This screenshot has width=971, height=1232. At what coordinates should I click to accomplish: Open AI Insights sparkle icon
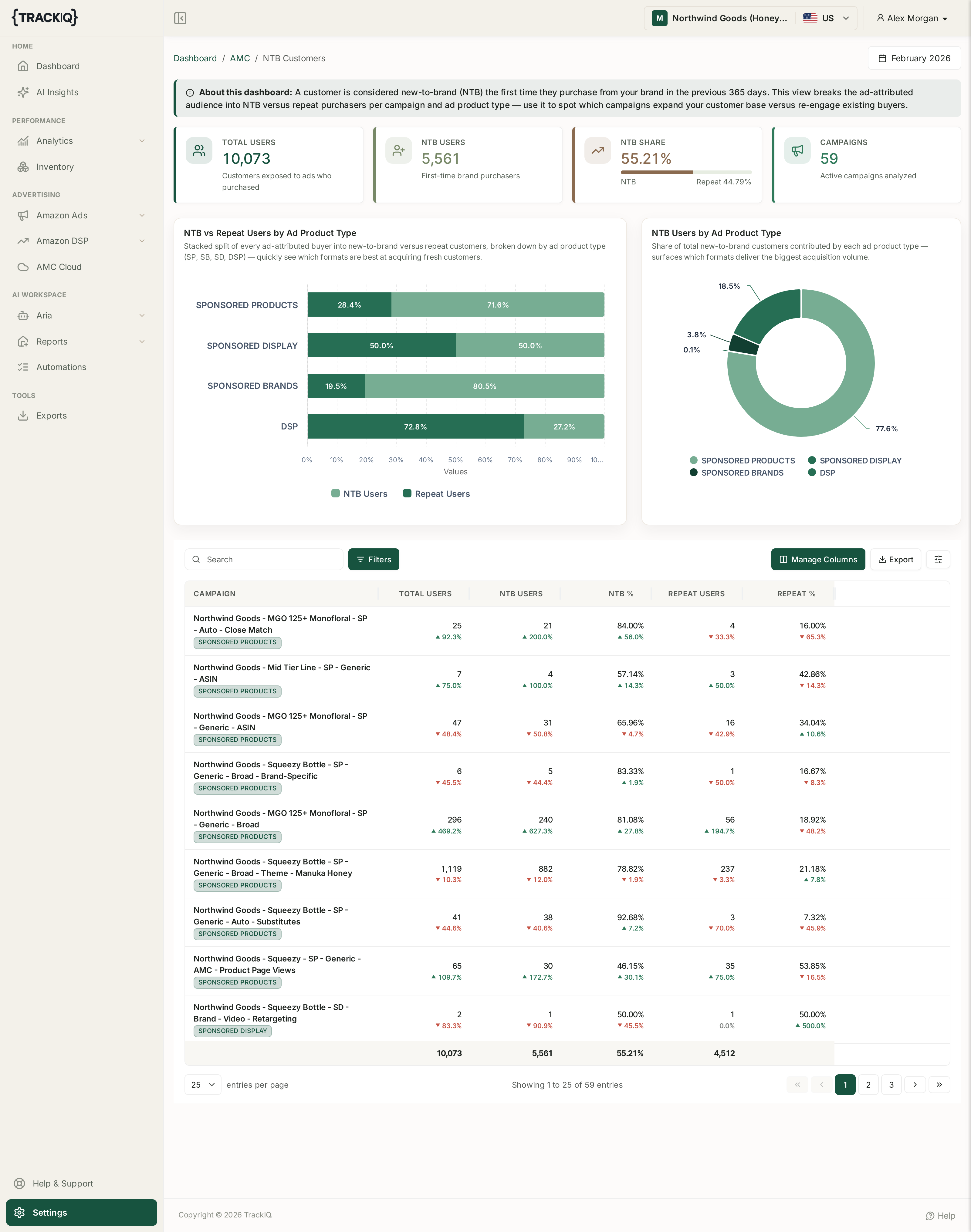pyautogui.click(x=23, y=92)
